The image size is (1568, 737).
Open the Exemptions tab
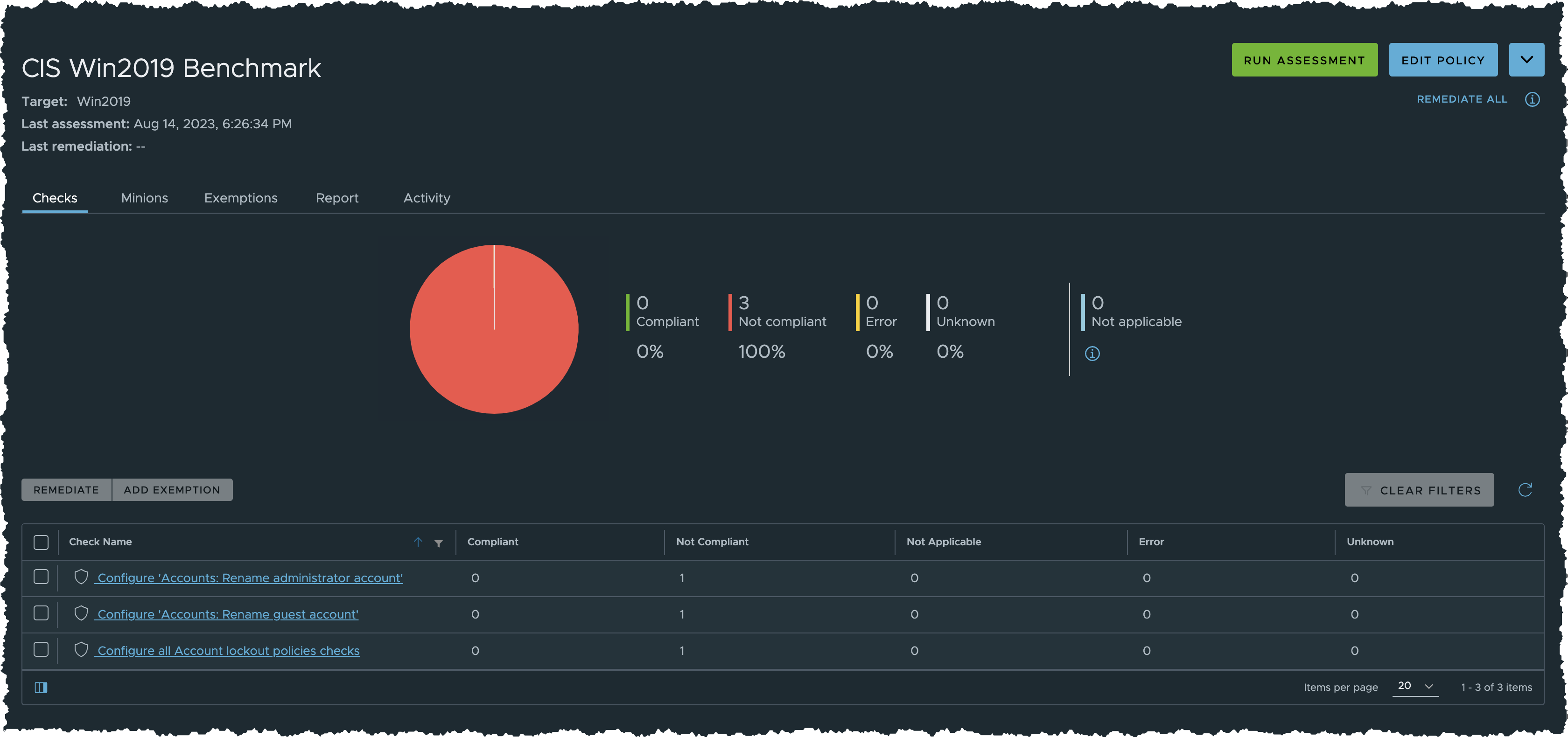click(240, 198)
